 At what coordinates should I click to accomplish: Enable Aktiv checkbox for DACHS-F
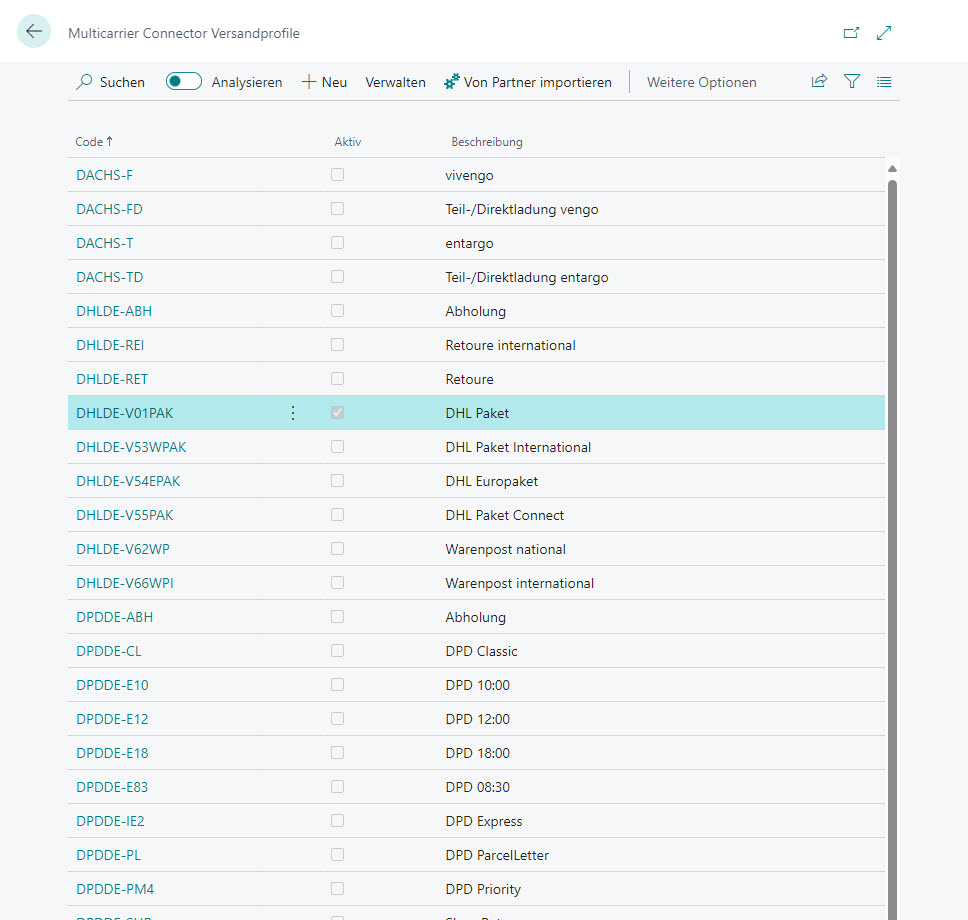pos(338,175)
